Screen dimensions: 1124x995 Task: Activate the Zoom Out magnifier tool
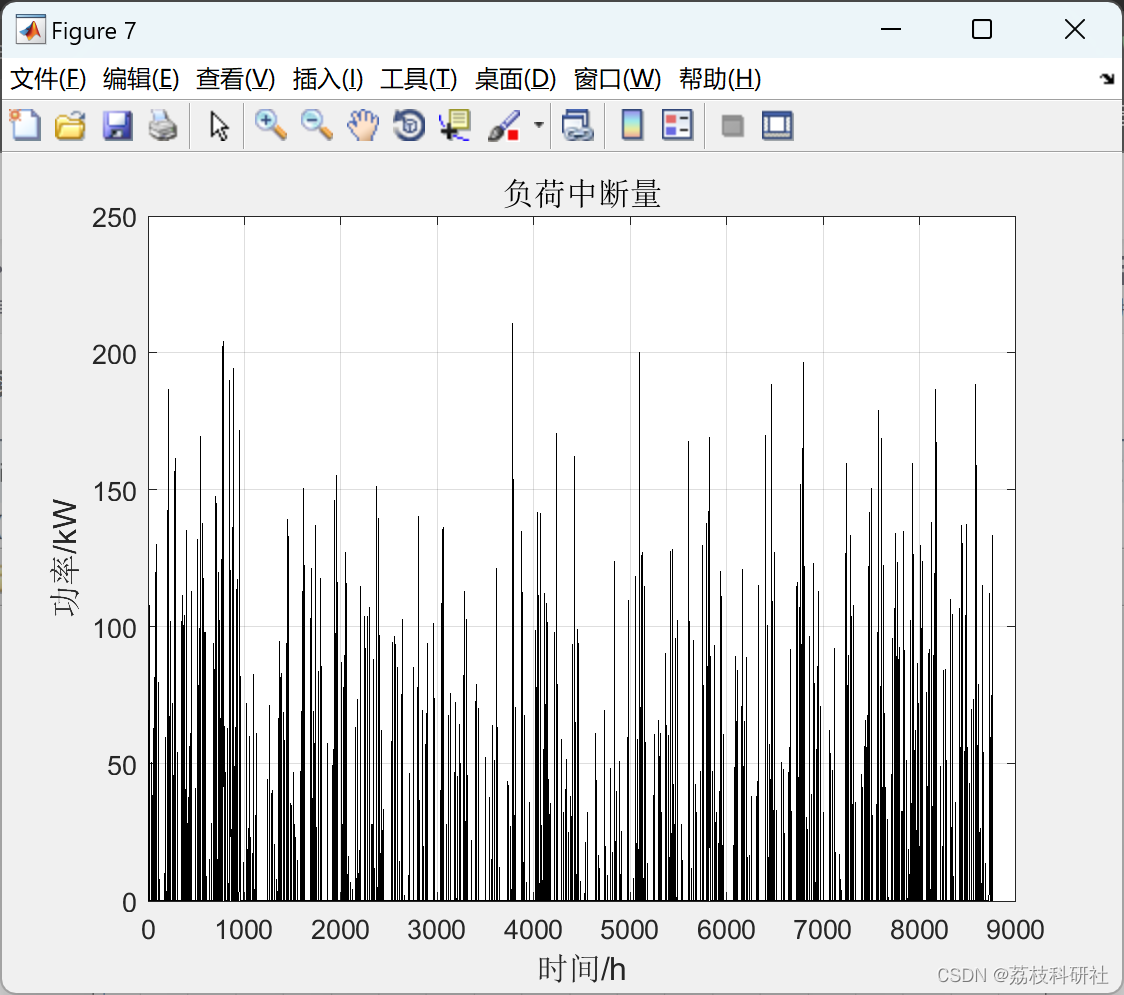(x=316, y=125)
